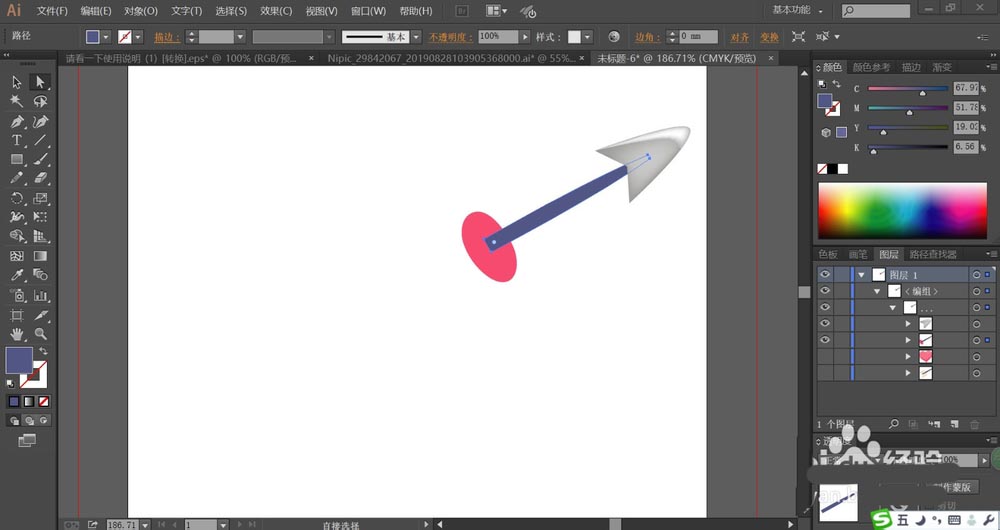
Task: Click target circle of 图层 1 layer
Action: 976,274
